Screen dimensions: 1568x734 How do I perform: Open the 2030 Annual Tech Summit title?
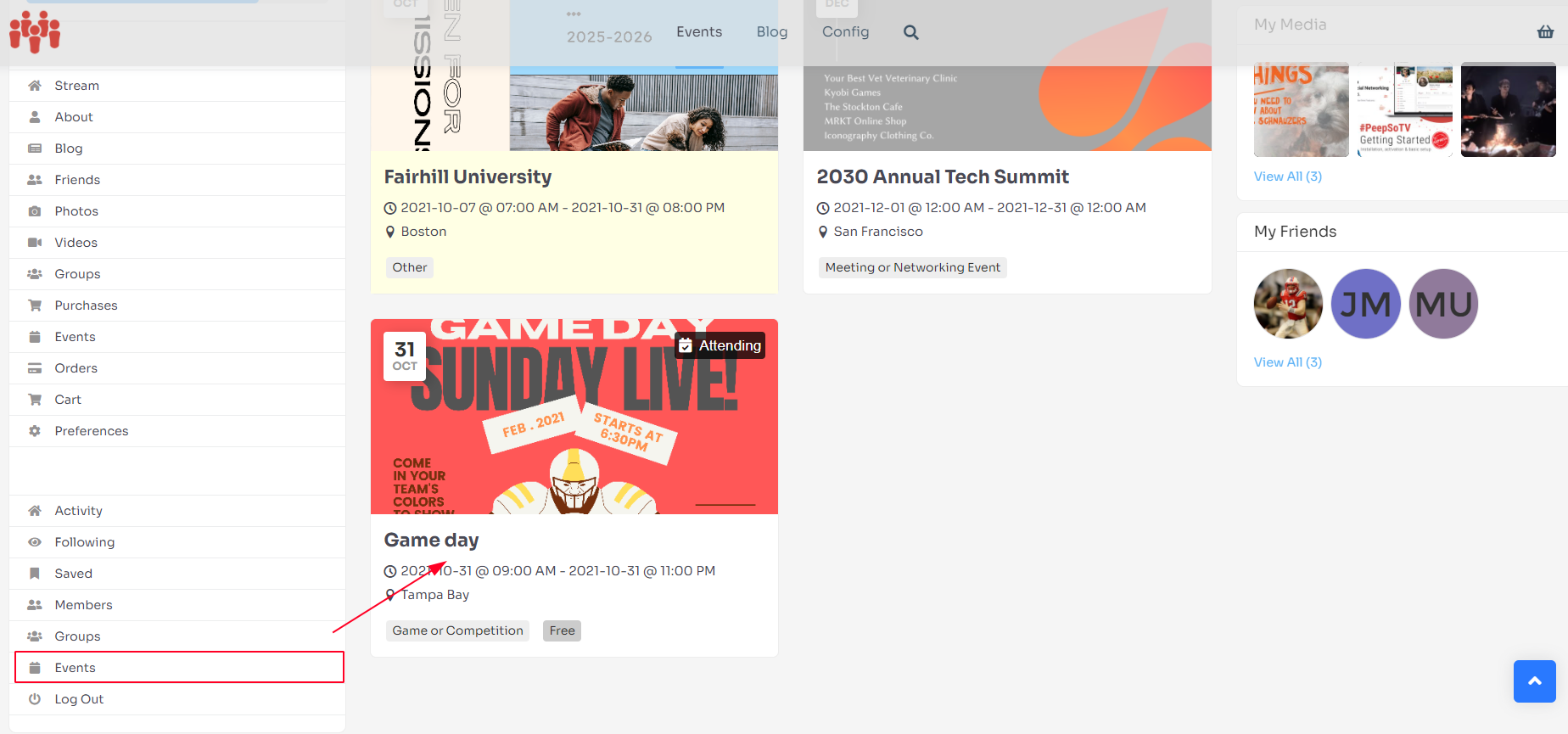point(943,176)
